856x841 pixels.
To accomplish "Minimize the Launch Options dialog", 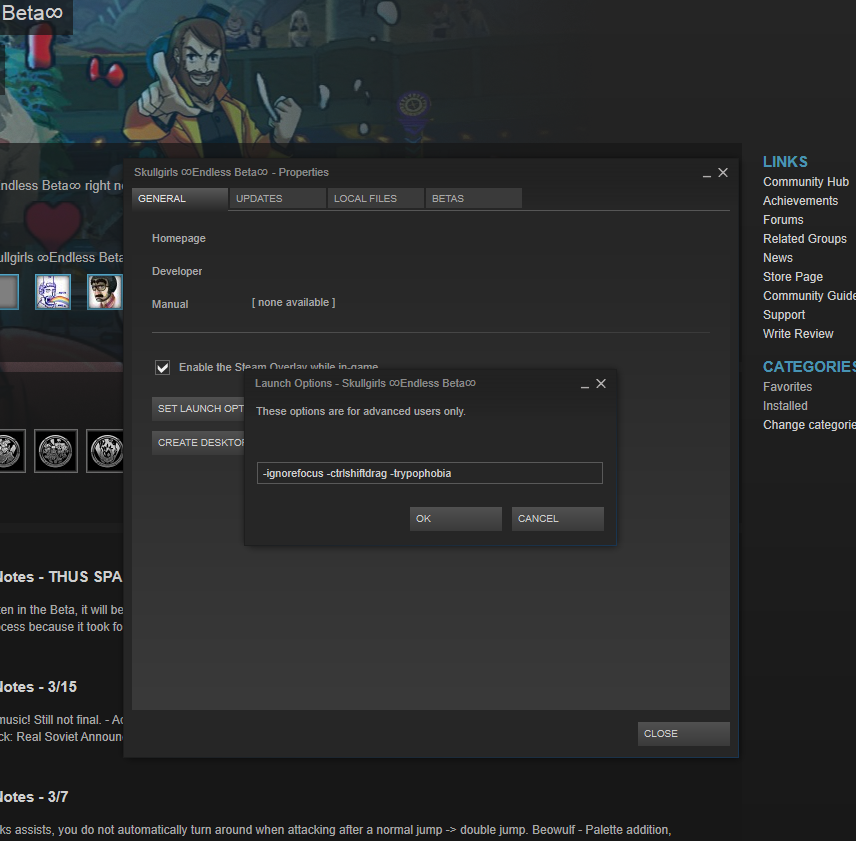I will 584,384.
